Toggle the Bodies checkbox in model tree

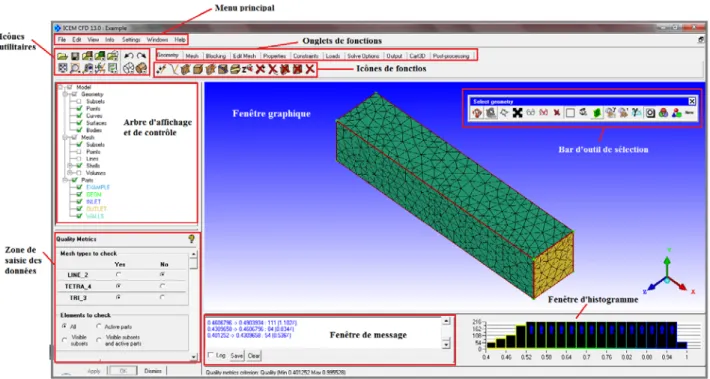coord(79,130)
